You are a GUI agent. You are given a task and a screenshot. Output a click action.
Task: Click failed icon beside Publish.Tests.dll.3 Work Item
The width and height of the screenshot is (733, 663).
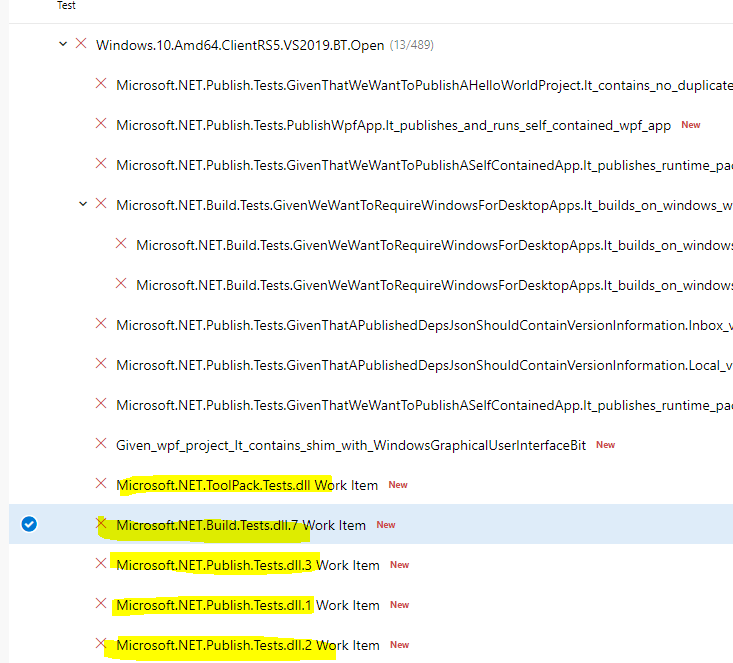tap(101, 563)
